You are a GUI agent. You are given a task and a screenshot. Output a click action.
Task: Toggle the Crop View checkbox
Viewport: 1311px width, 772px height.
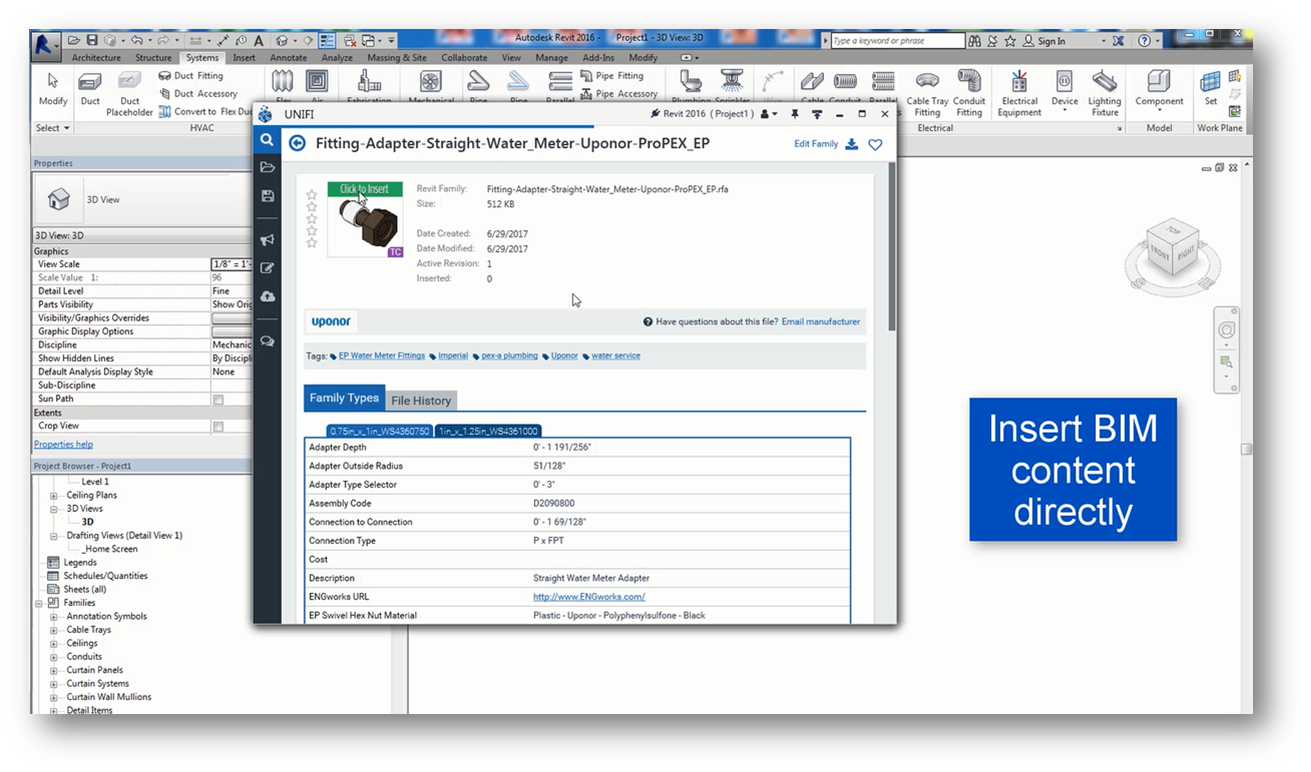click(x=218, y=426)
